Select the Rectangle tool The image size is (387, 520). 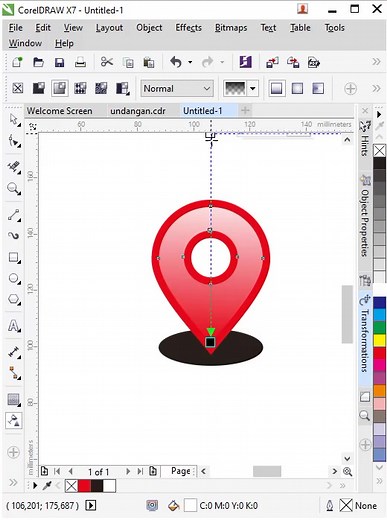(x=14, y=257)
